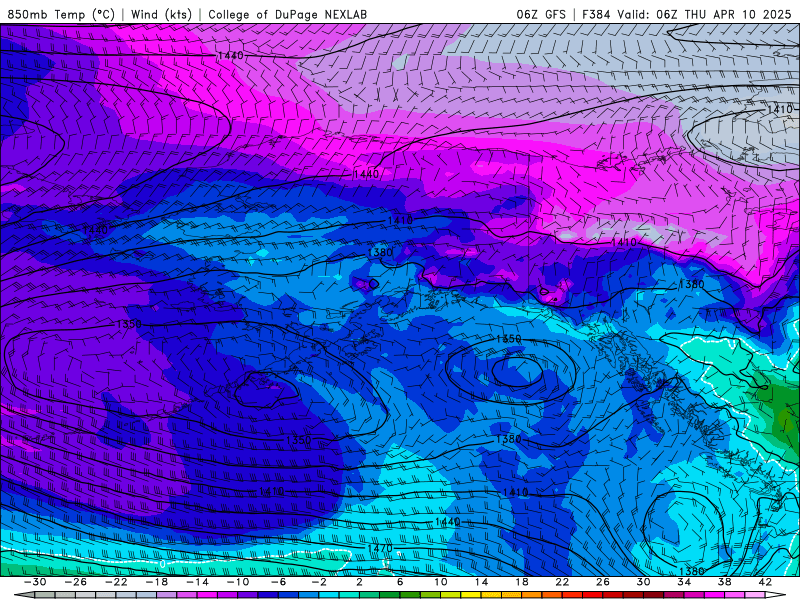Click 'F384 Valid: 06Z THU APR 10 2025' text
This screenshot has height=600, width=800.
tap(686, 14)
